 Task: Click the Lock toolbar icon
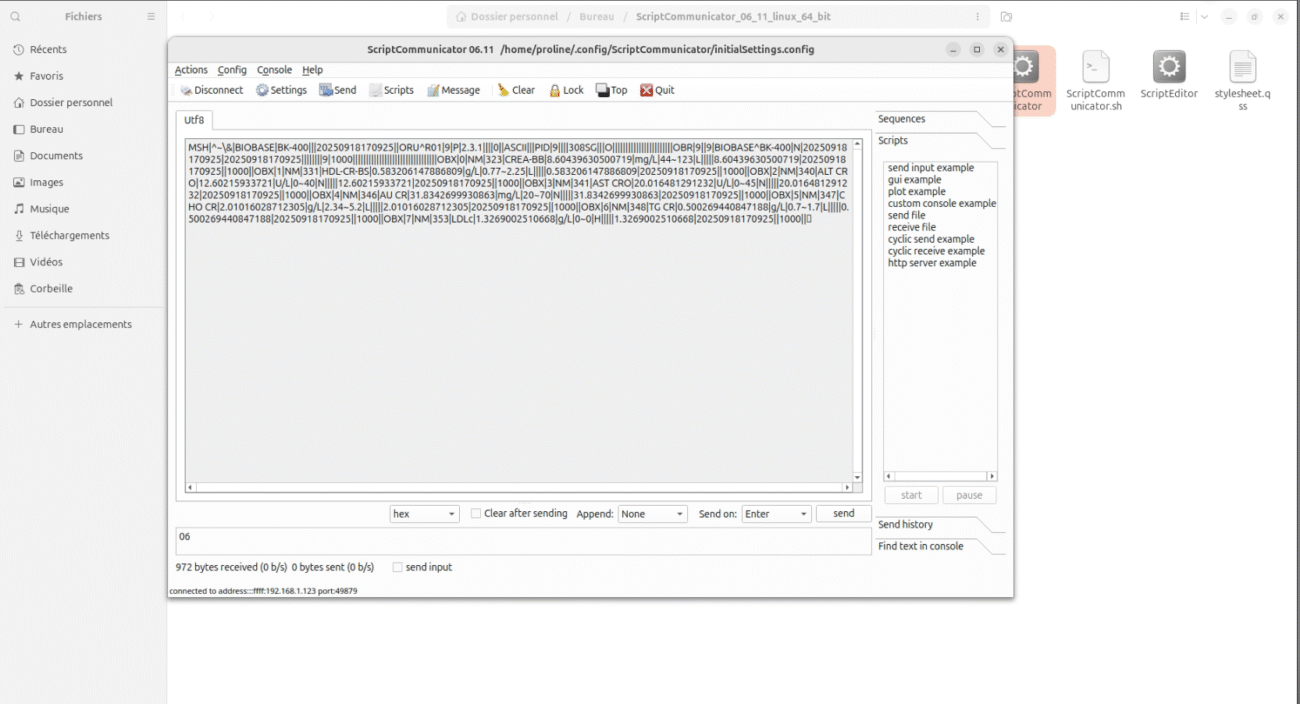(566, 90)
